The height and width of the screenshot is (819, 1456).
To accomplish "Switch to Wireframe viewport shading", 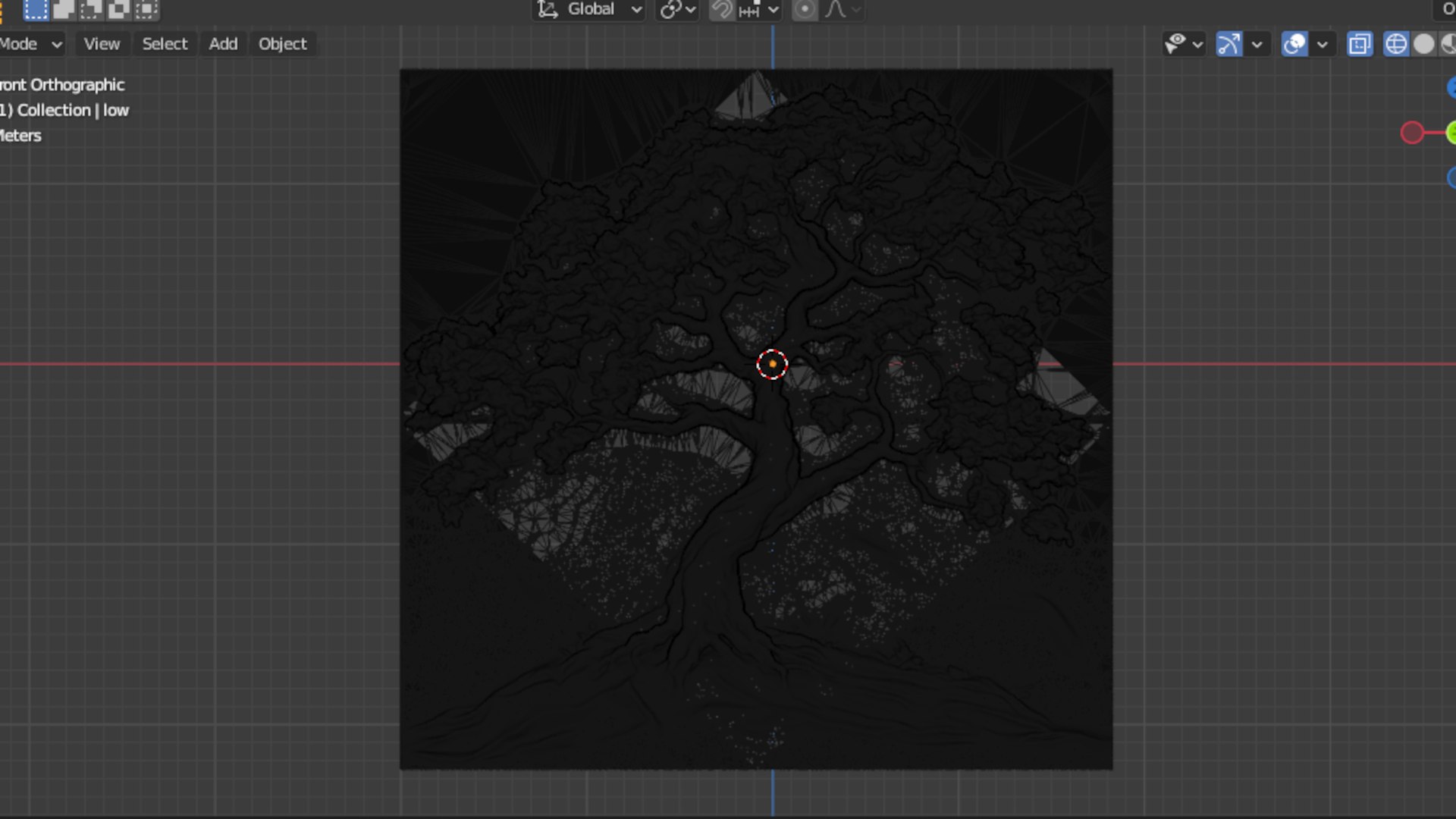I will click(x=1396, y=44).
